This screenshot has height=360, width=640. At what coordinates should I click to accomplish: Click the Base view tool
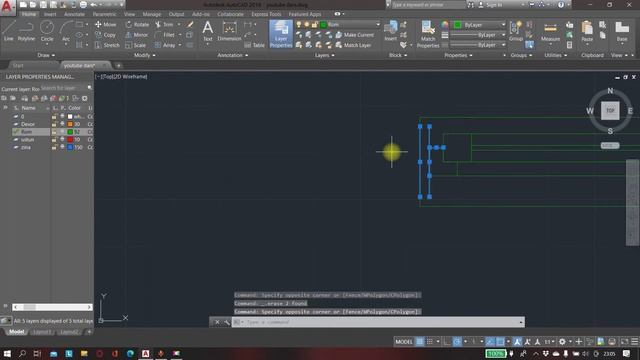pyautogui.click(x=622, y=32)
